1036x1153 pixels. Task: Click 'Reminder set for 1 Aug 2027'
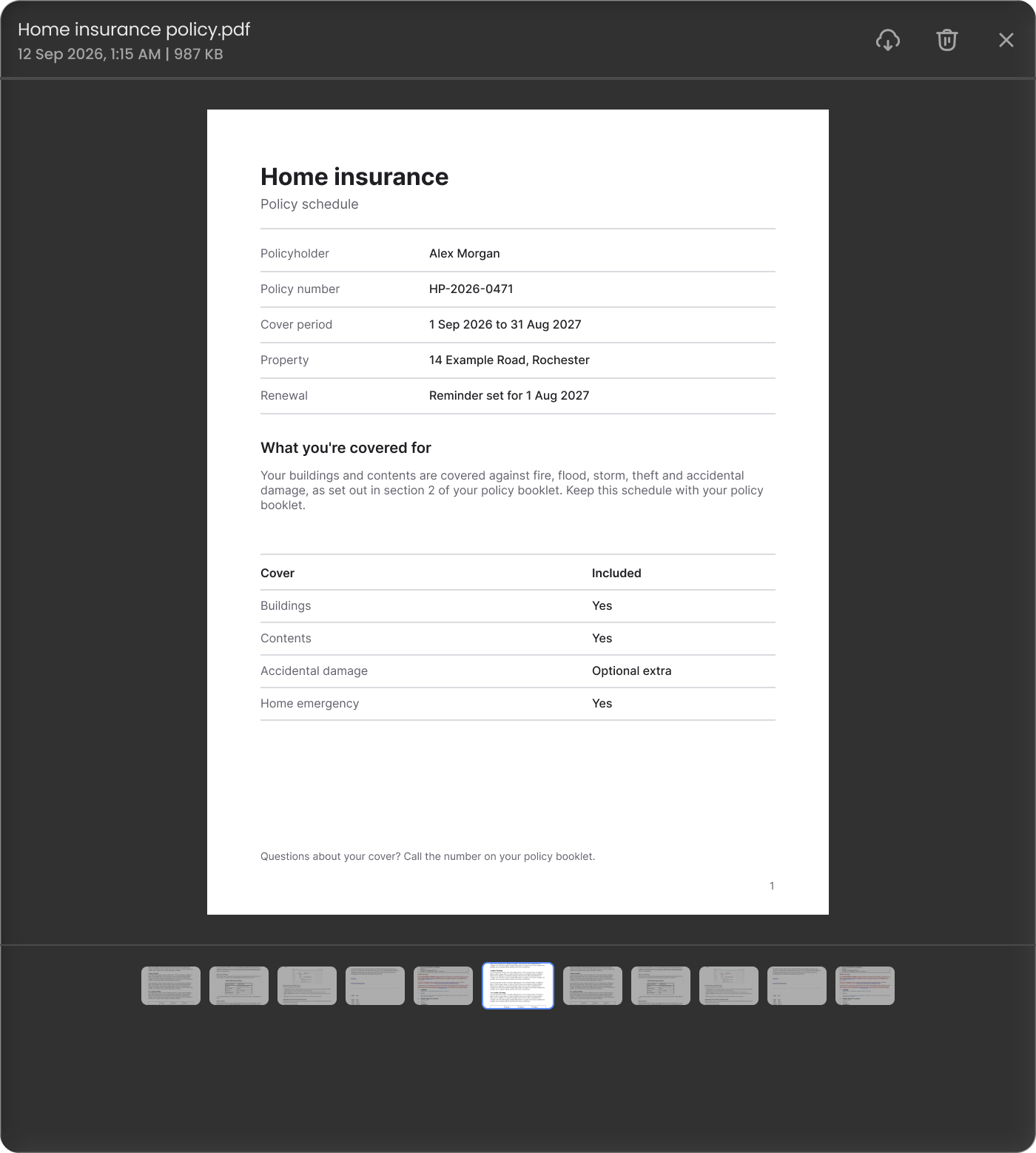click(509, 396)
